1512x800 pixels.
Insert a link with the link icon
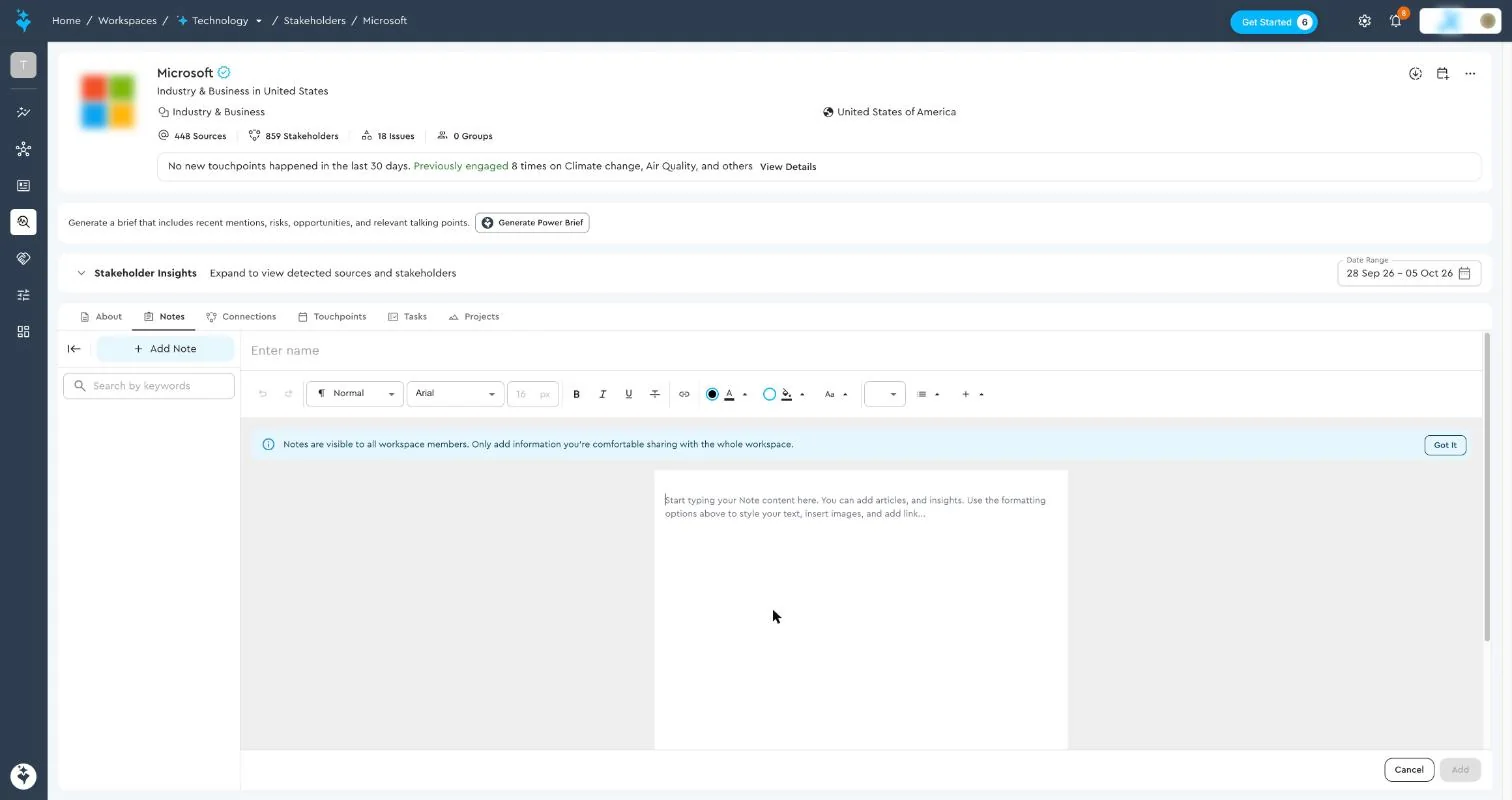point(684,394)
